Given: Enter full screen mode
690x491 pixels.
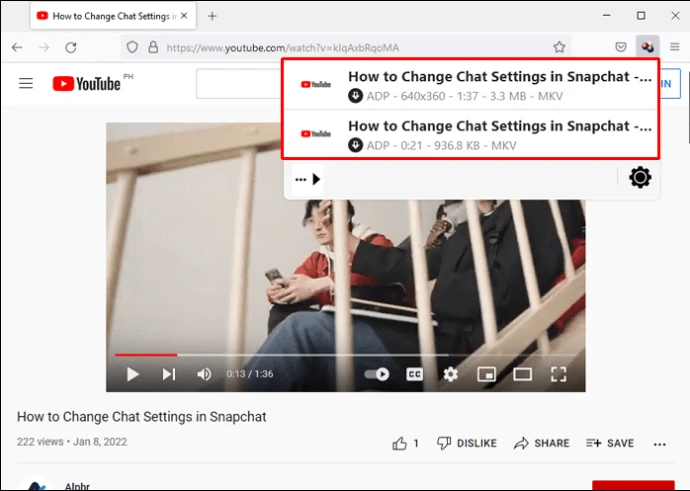Looking at the screenshot, I should coord(558,374).
